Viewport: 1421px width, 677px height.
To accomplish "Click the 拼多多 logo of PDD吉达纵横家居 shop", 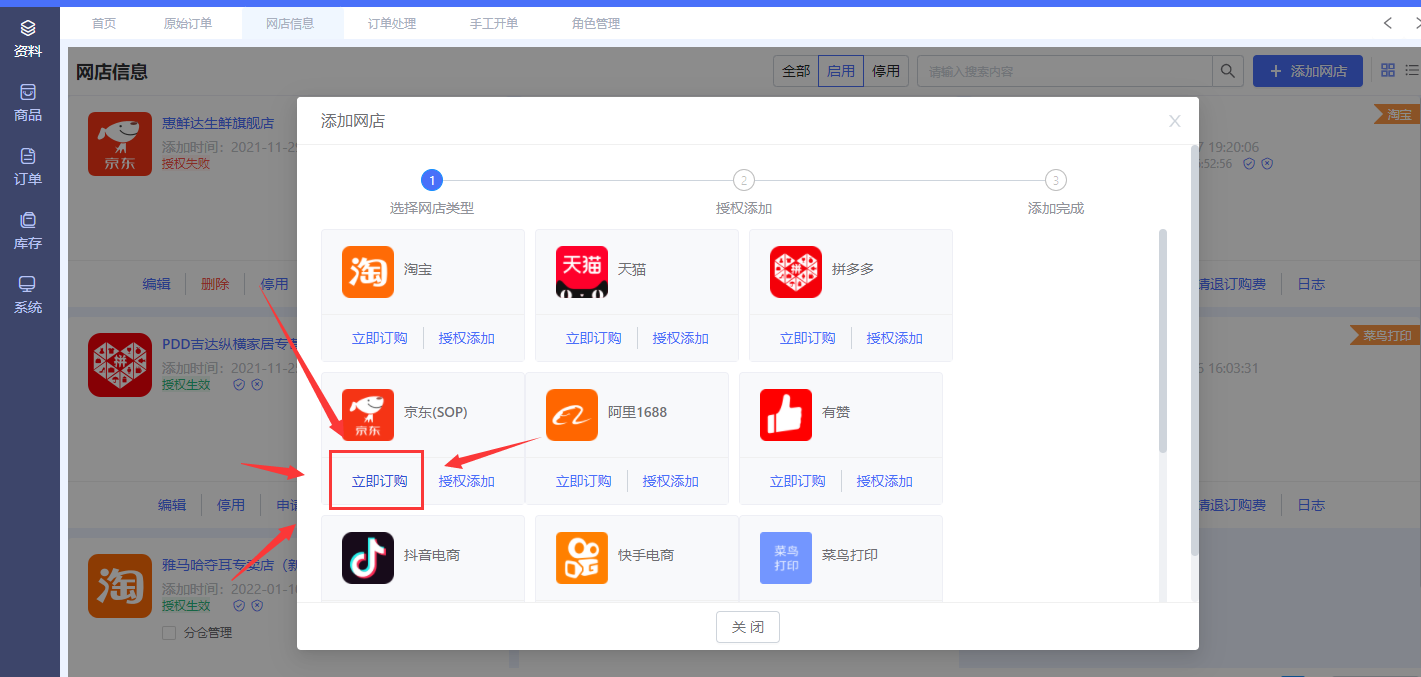I will pyautogui.click(x=120, y=365).
